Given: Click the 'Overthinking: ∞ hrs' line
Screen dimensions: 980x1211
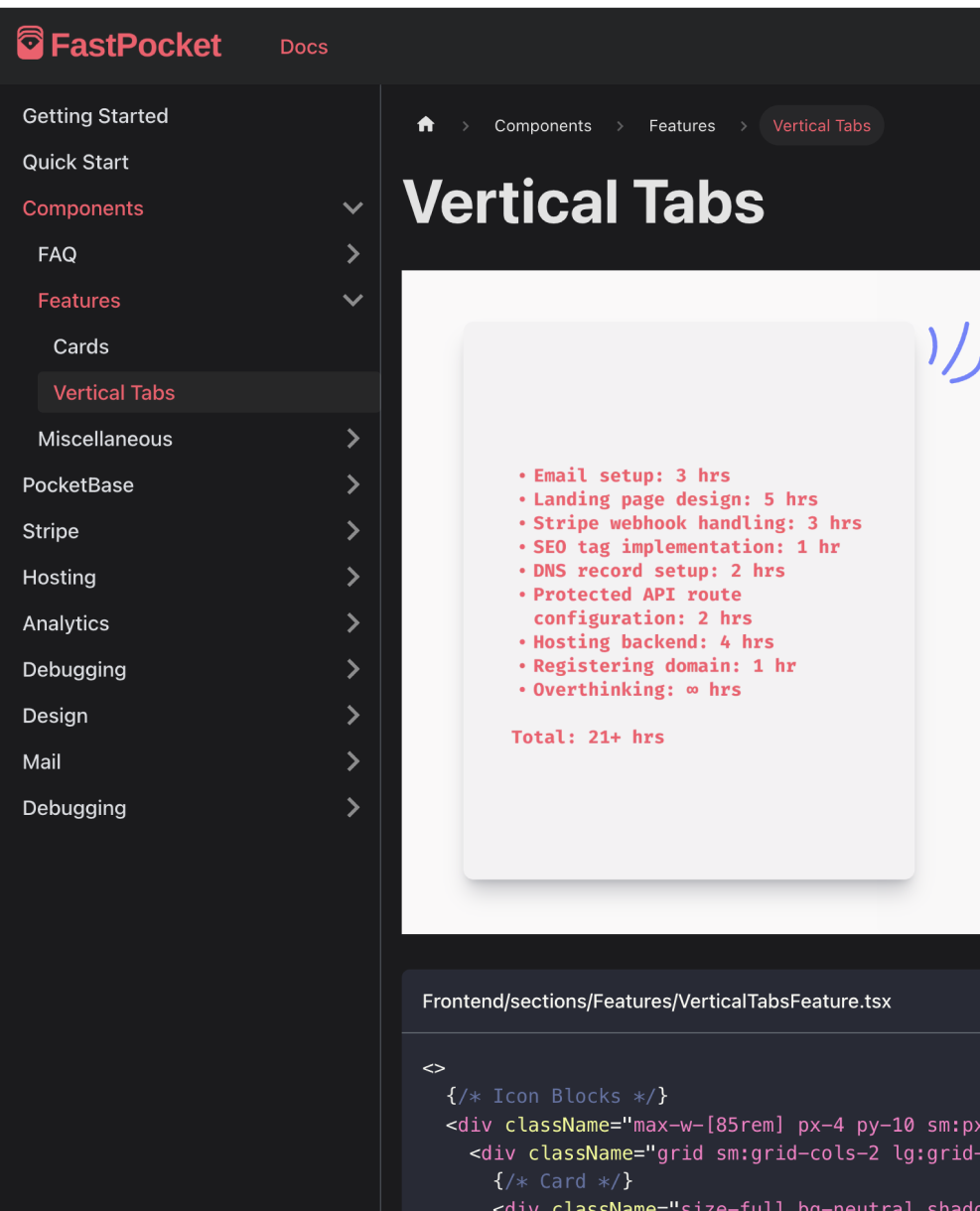Looking at the screenshot, I should pyautogui.click(x=636, y=690).
